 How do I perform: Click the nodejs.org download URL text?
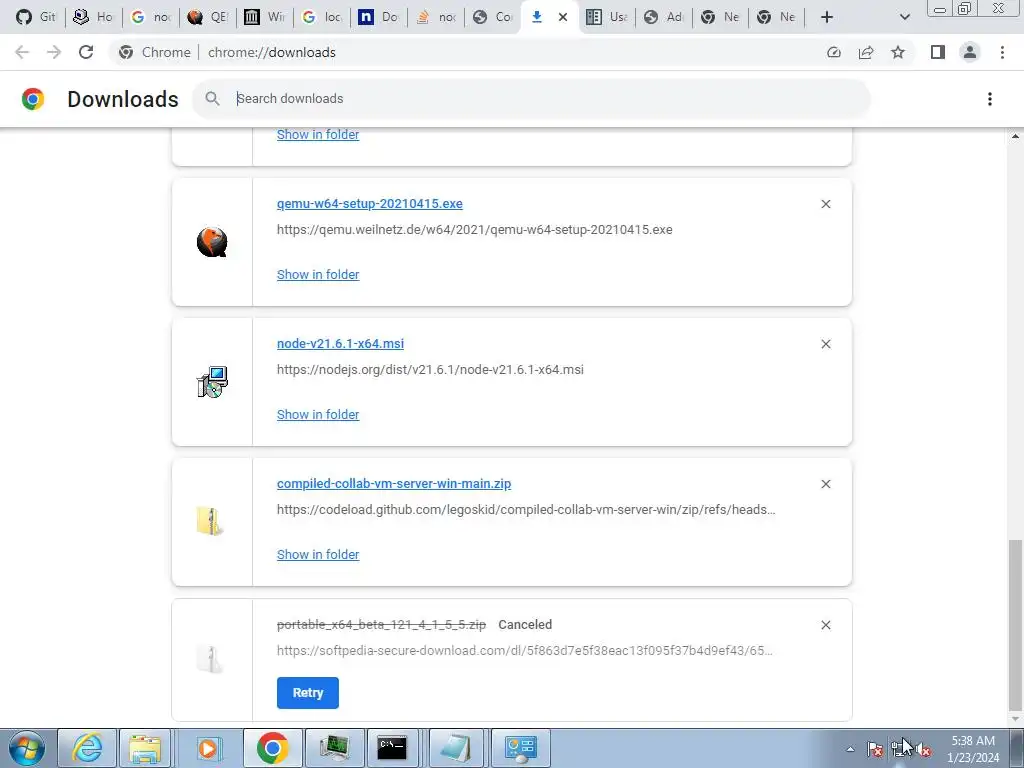pyautogui.click(x=430, y=370)
